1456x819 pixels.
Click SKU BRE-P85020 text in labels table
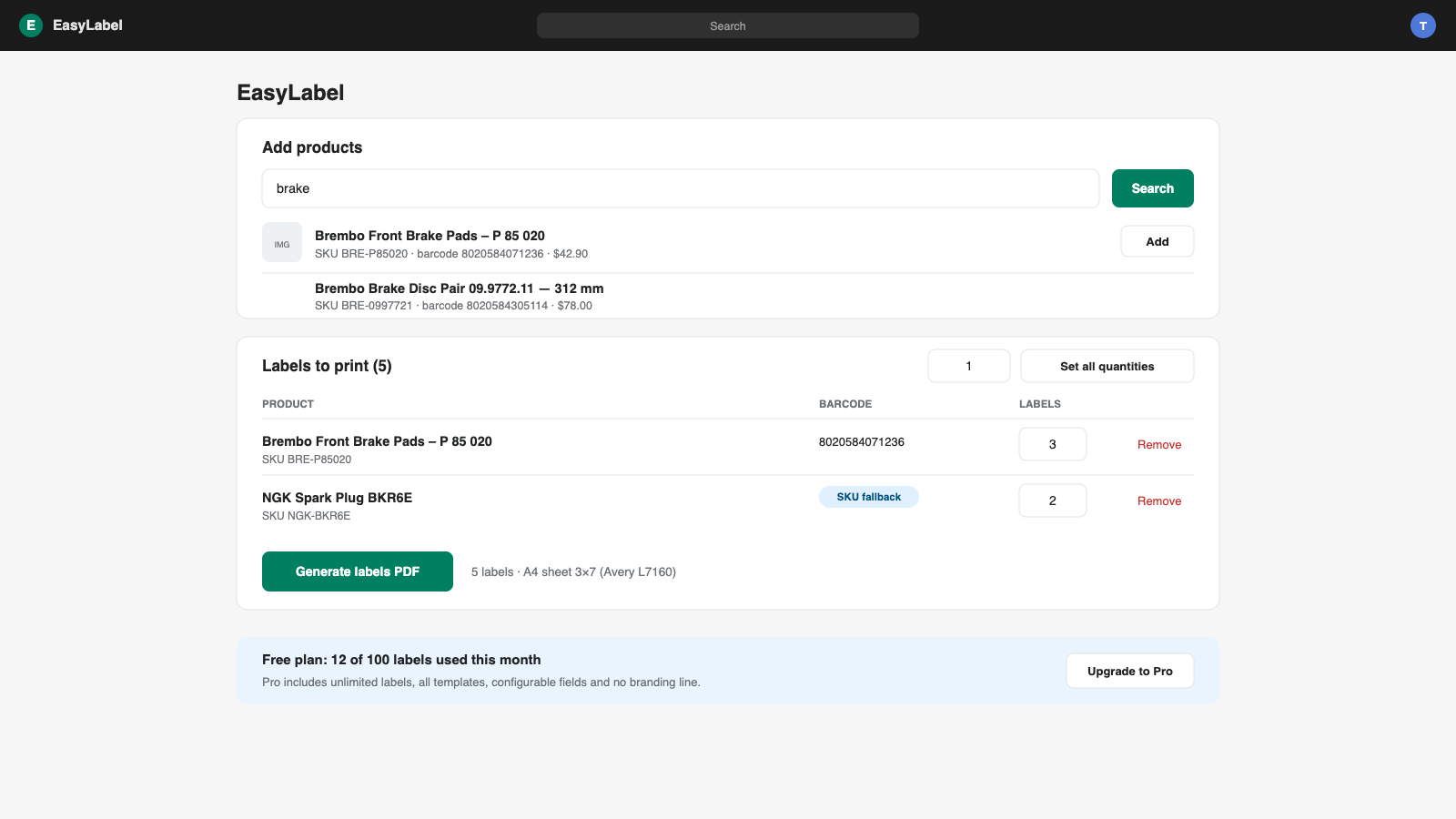point(307,460)
